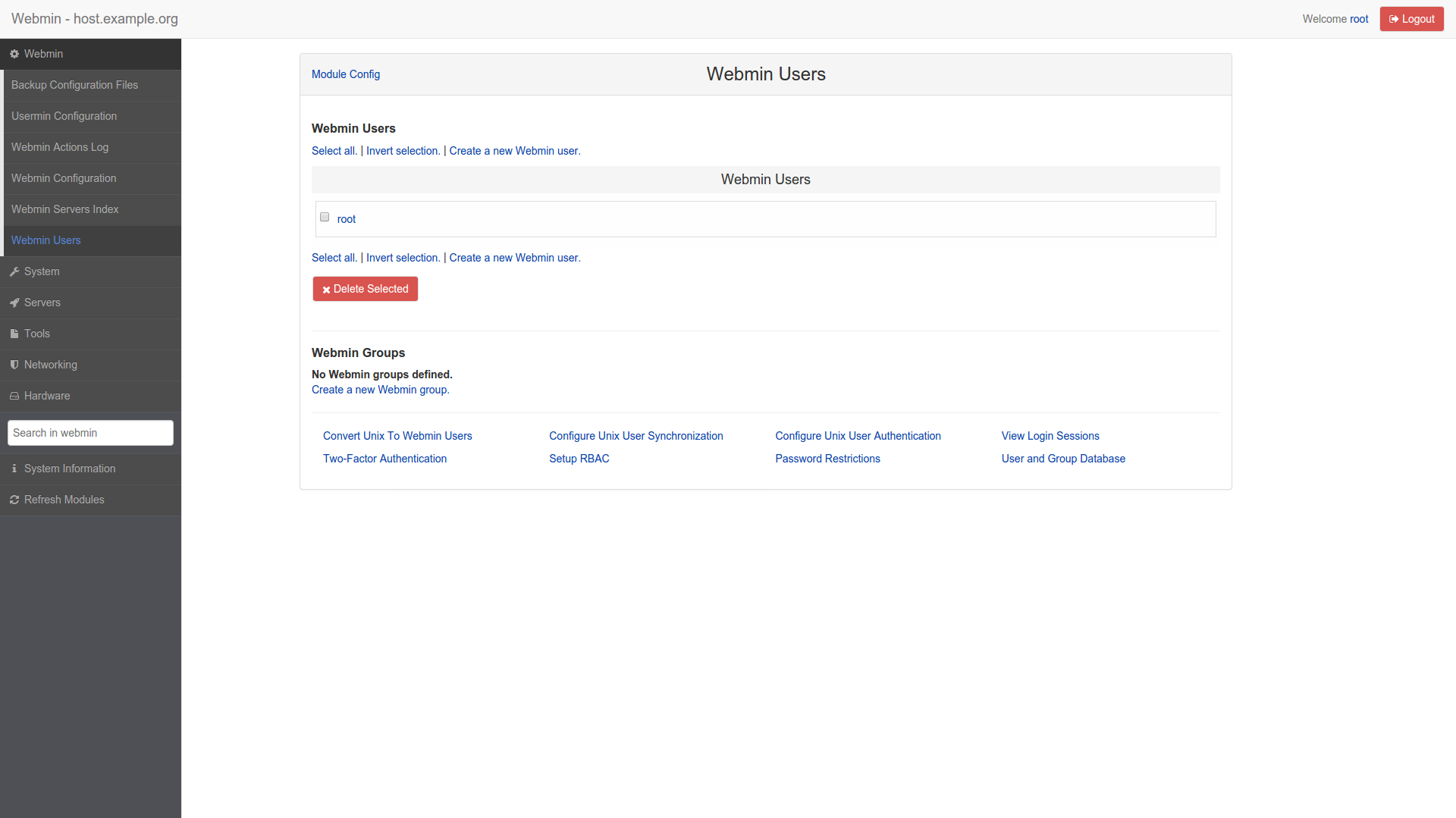Expand the Servers sidebar category
The height and width of the screenshot is (818, 1456).
pos(91,302)
